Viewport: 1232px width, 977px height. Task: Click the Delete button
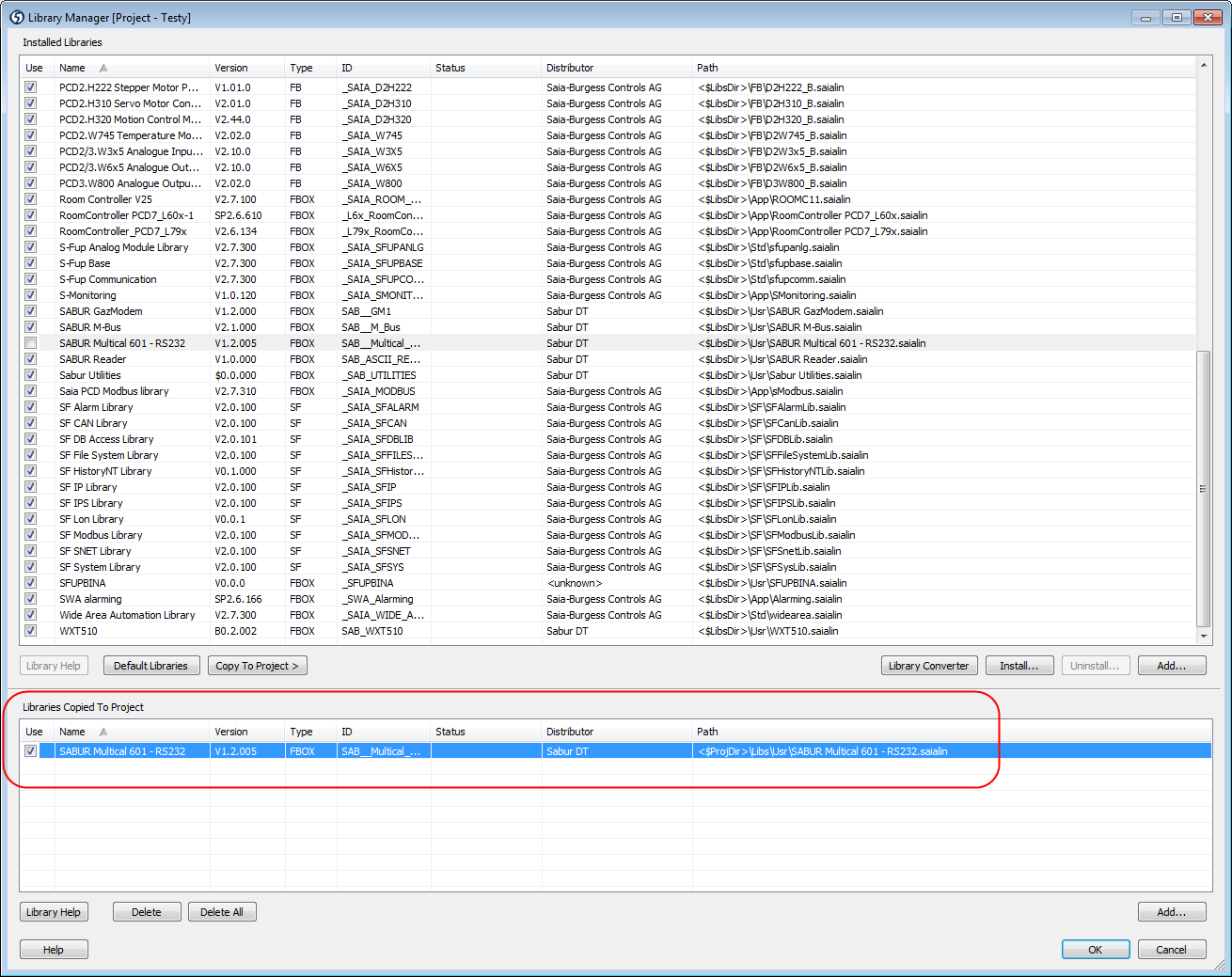147,912
